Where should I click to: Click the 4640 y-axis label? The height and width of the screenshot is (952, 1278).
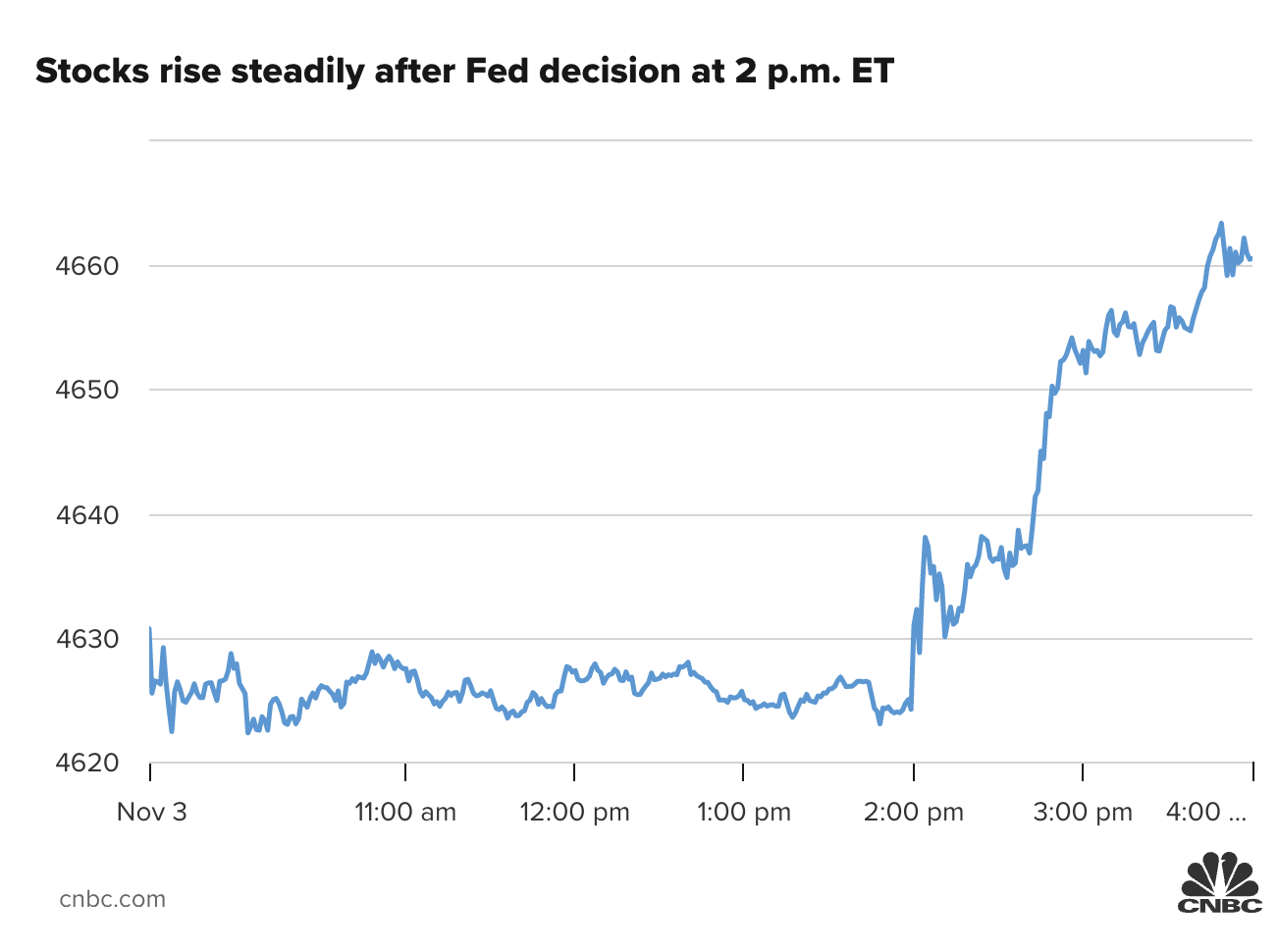tap(87, 514)
